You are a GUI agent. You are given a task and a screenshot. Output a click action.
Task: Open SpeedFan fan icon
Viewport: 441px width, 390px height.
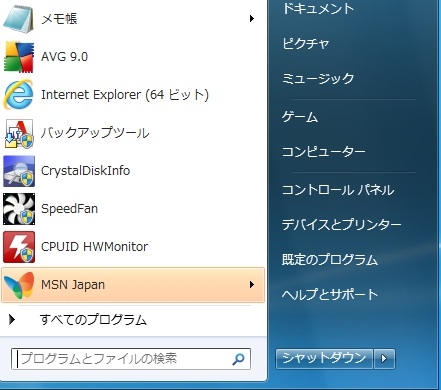coord(19,209)
